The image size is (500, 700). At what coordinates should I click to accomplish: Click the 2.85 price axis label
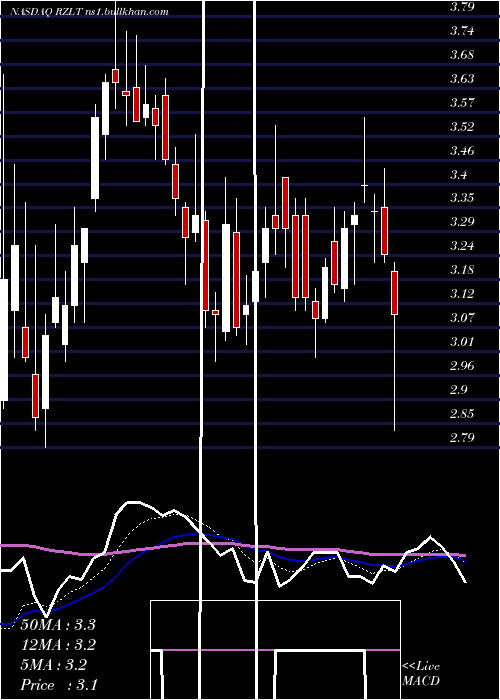462,413
